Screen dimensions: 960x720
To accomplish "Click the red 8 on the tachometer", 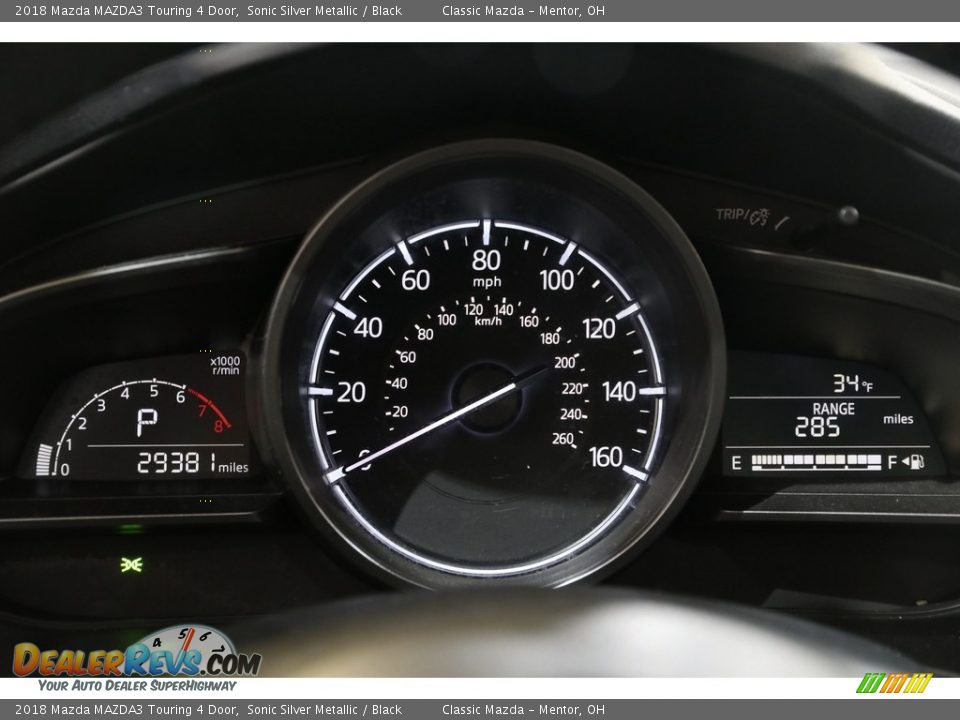I will pyautogui.click(x=218, y=426).
